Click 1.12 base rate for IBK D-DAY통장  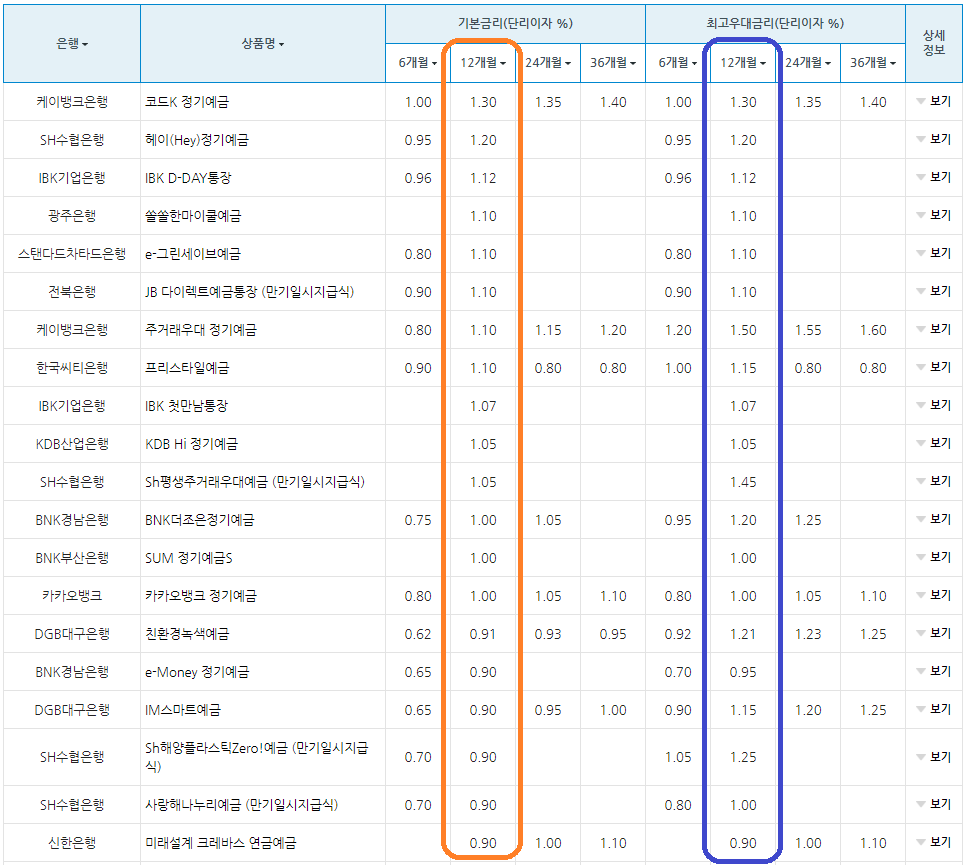483,178
